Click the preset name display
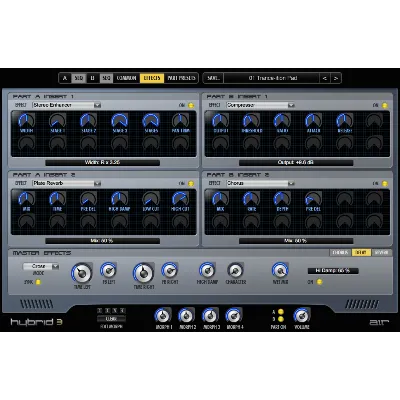The width and height of the screenshot is (400, 400). click(272, 78)
